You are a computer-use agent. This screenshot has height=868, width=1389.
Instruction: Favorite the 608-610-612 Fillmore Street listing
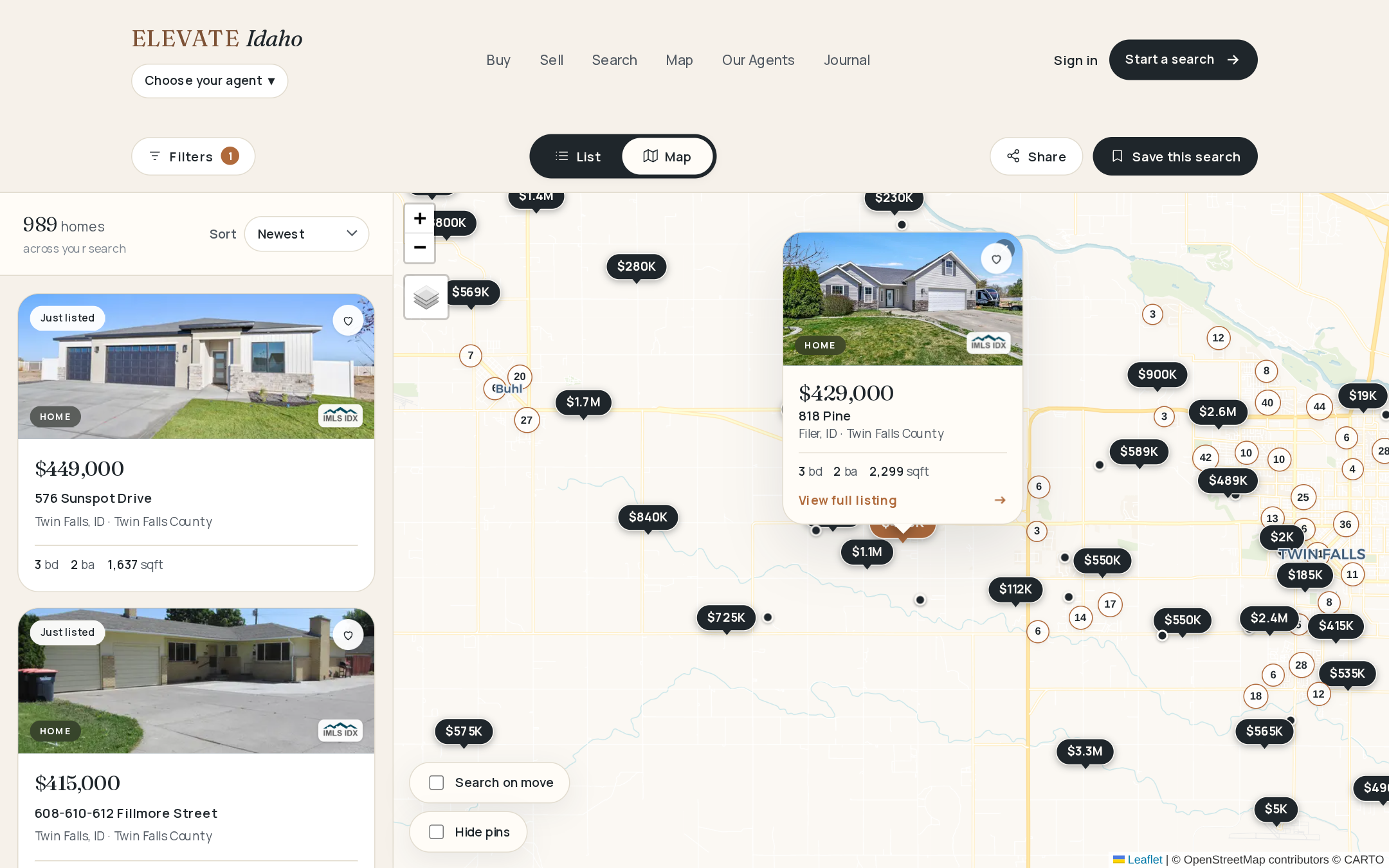point(348,635)
